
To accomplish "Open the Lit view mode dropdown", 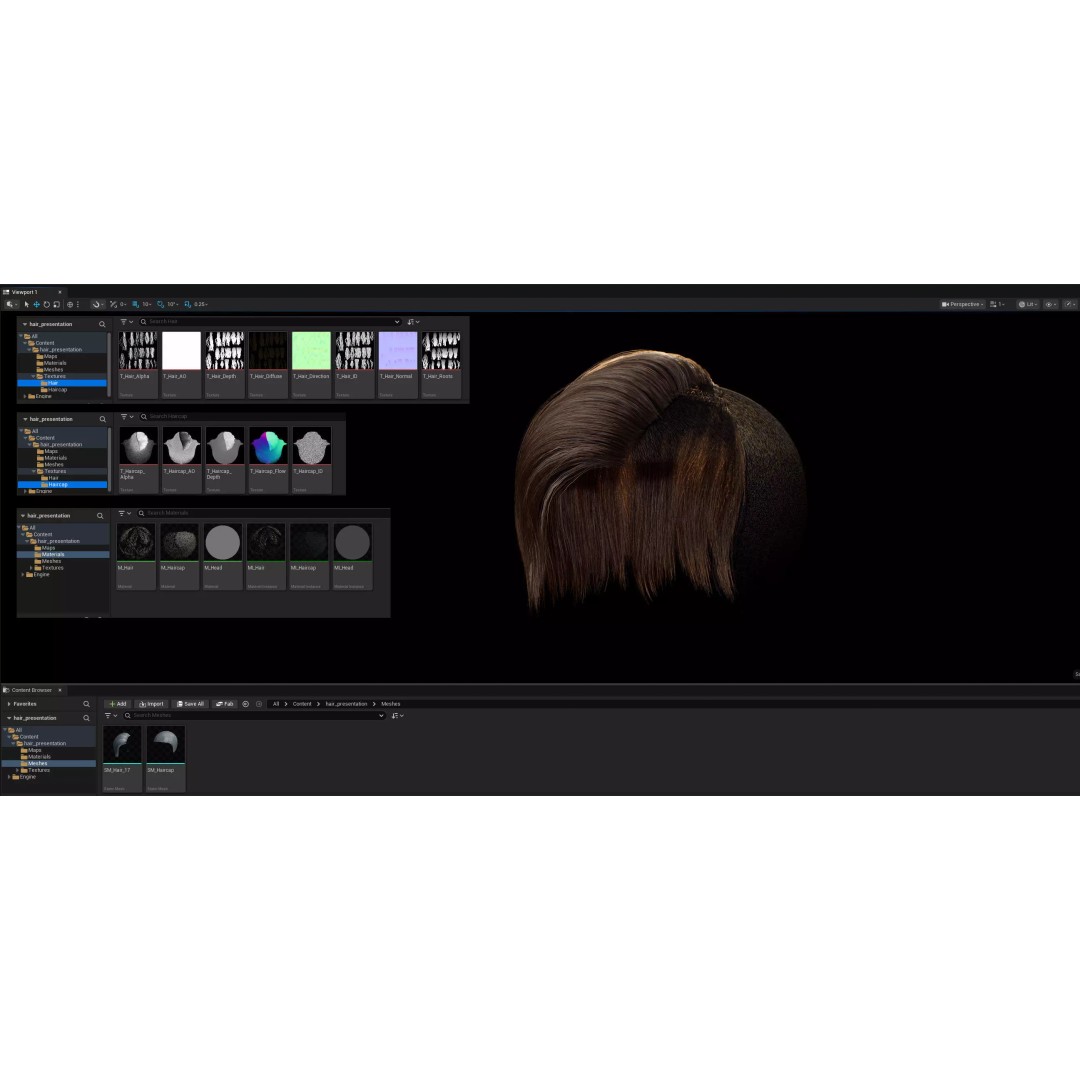I will click(1028, 304).
